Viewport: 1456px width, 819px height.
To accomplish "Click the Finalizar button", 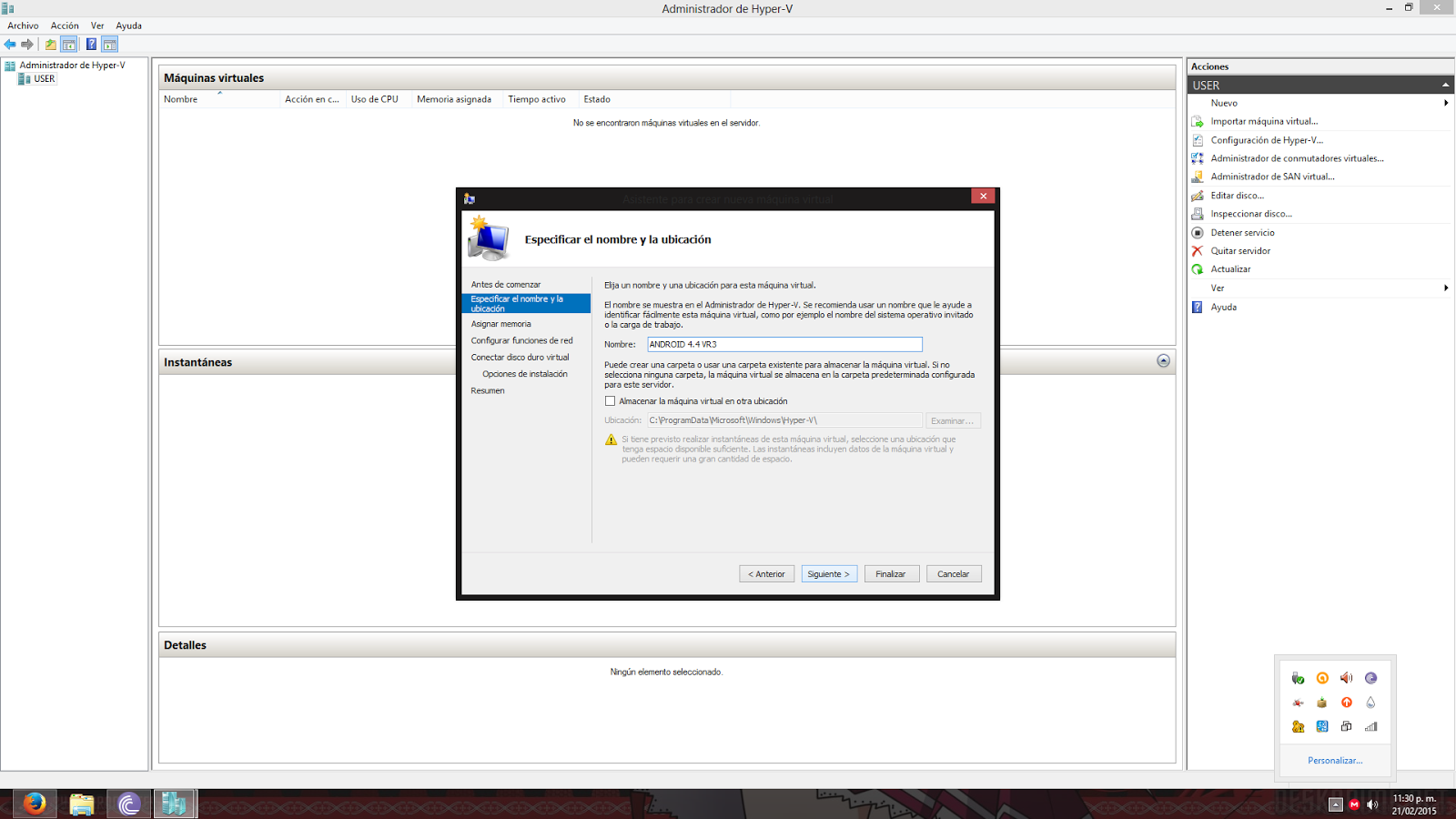I will [x=891, y=574].
